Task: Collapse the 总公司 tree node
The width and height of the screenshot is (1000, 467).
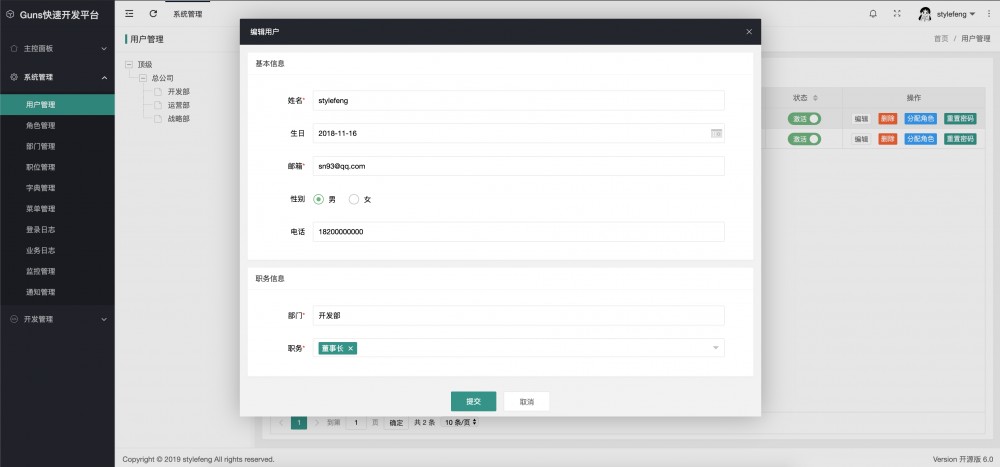Action: (x=143, y=78)
